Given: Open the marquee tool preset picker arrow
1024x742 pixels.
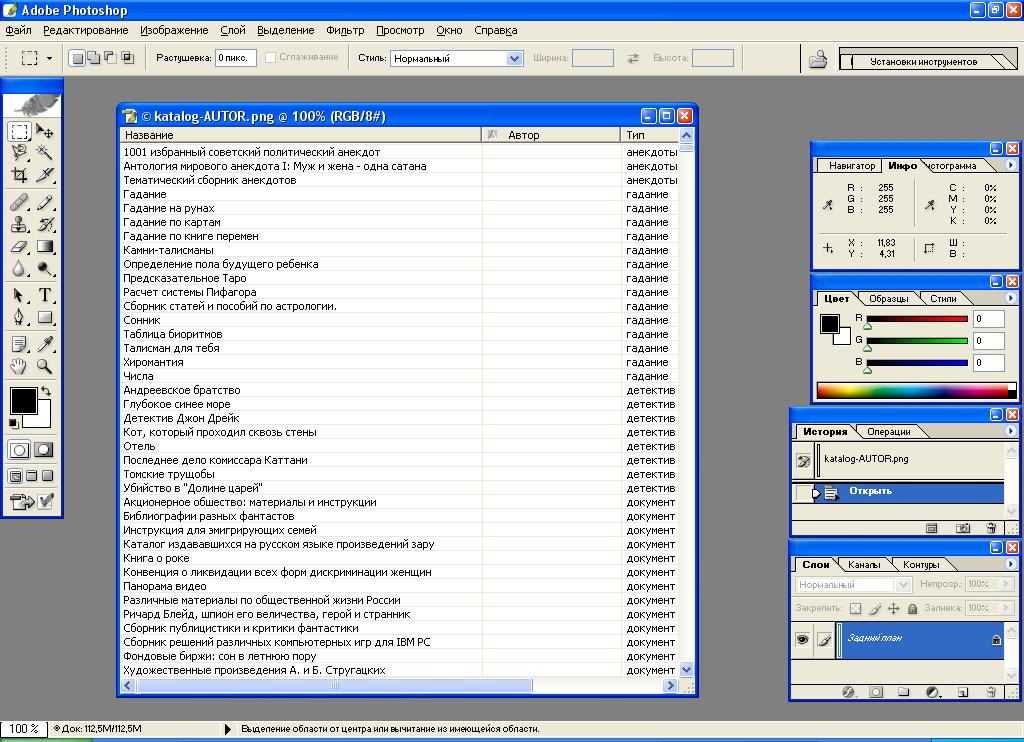Looking at the screenshot, I should coord(49,59).
